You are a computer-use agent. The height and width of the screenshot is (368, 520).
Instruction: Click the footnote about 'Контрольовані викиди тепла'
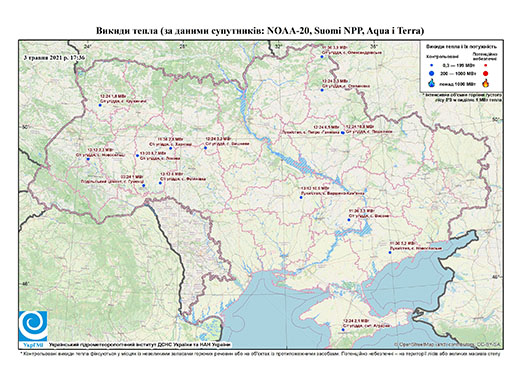260,353
